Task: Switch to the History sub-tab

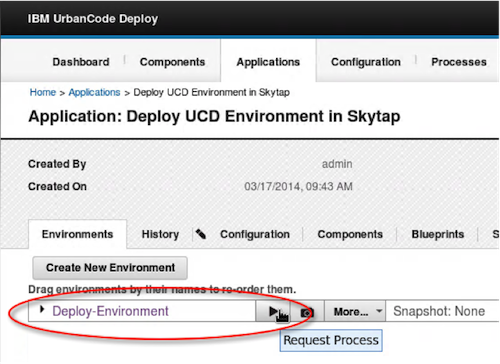Action: click(x=160, y=234)
